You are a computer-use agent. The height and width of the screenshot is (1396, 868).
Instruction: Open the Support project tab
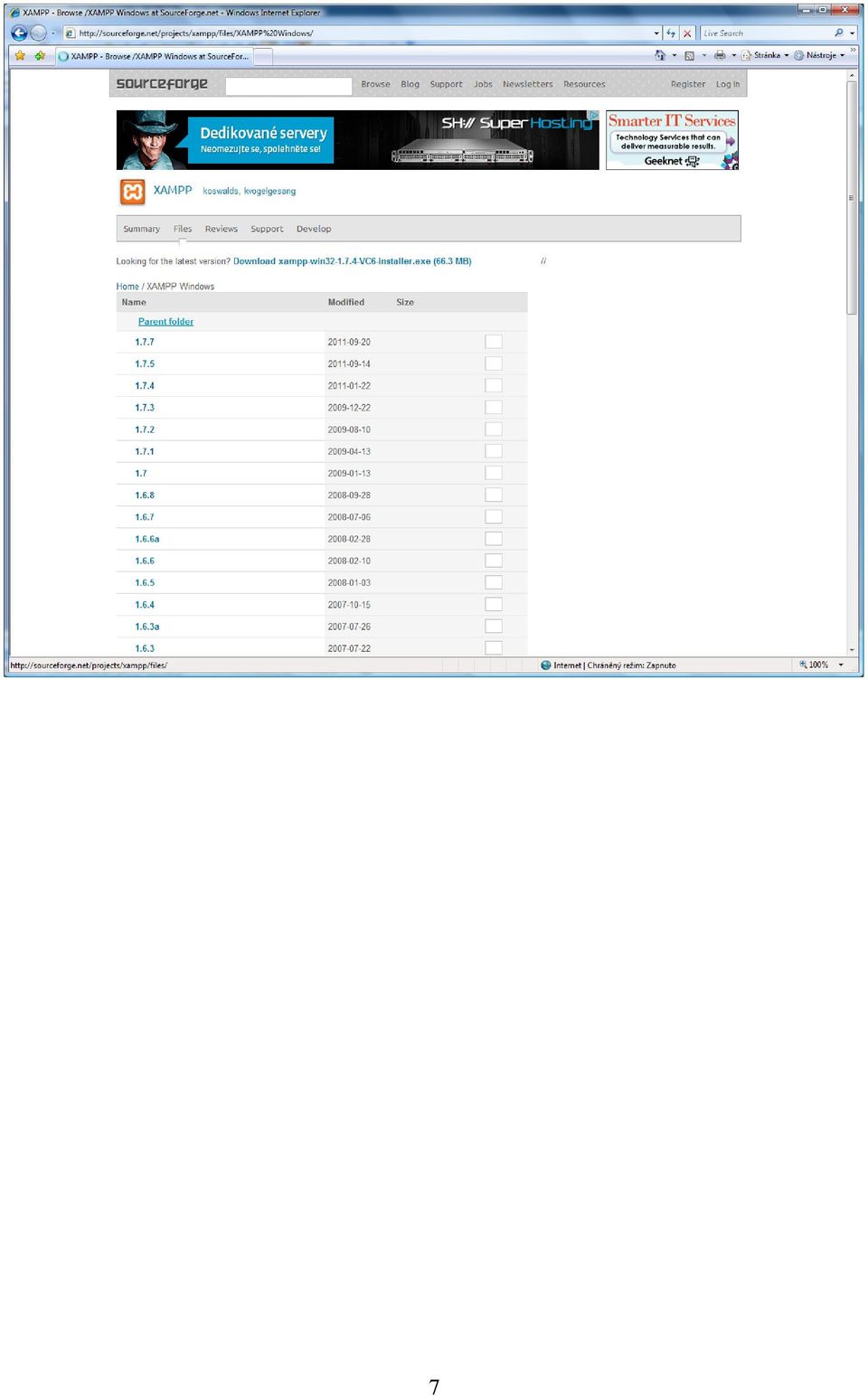point(267,230)
